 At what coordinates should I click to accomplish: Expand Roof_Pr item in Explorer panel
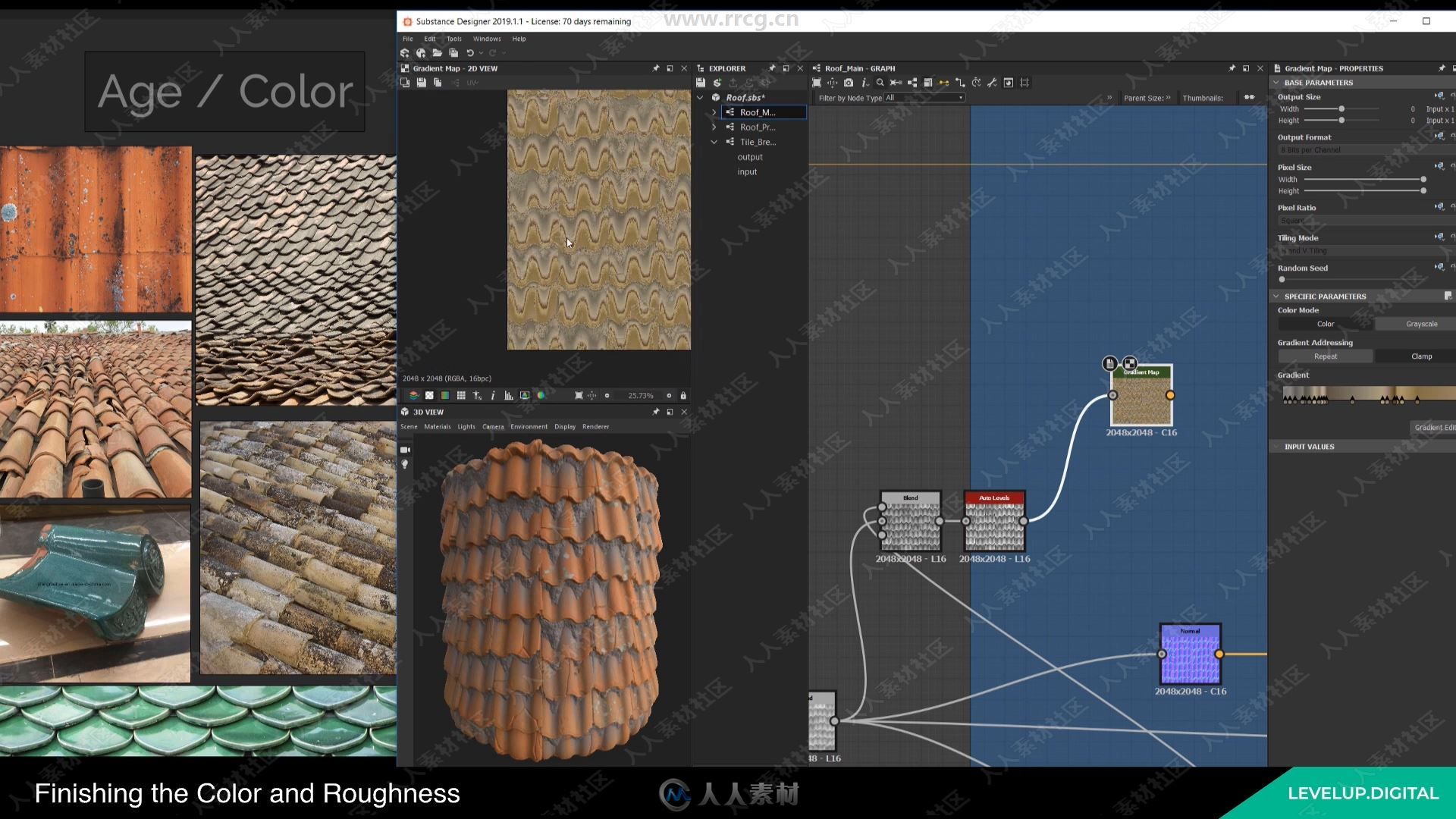point(714,126)
